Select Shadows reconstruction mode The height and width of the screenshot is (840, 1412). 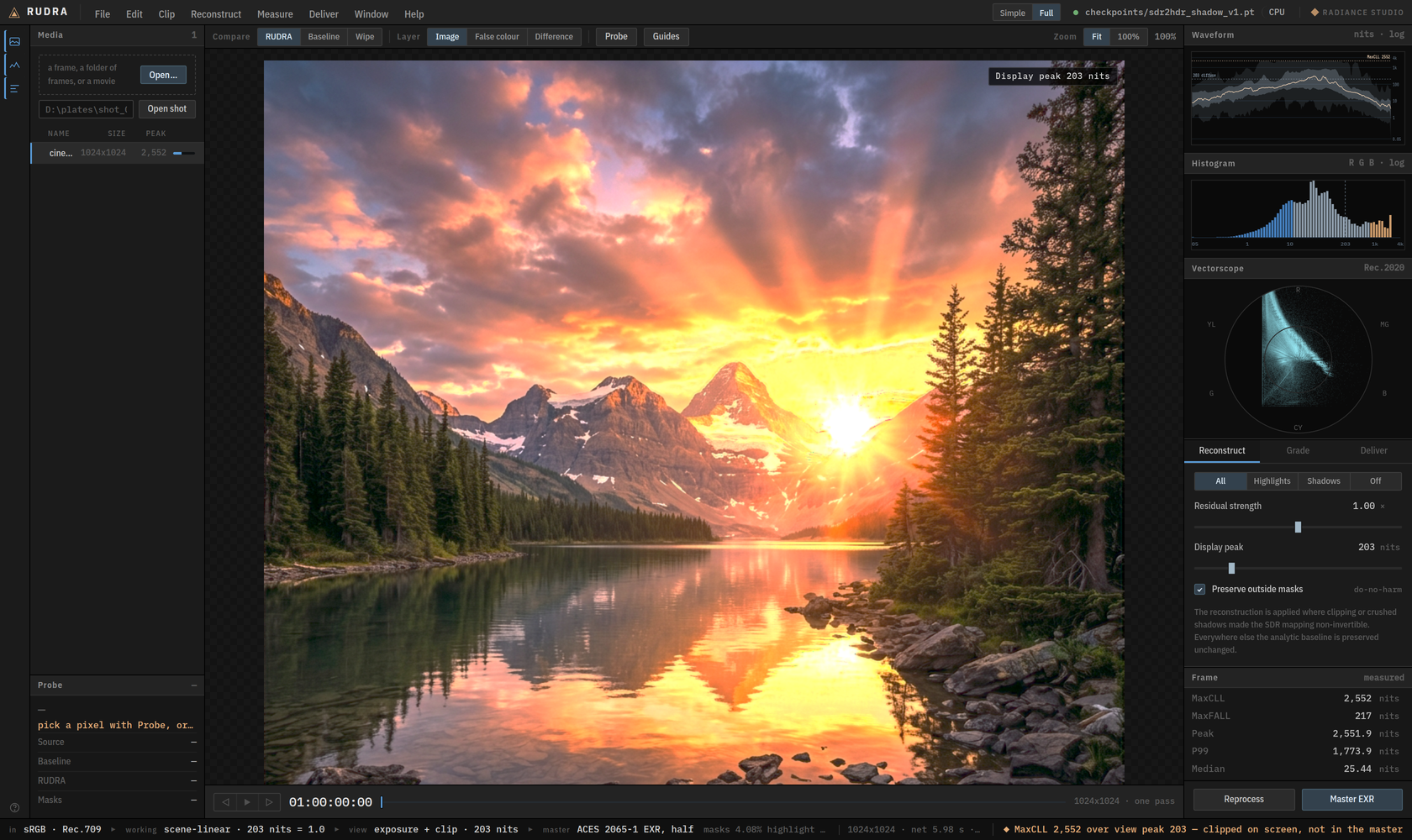pos(1324,481)
